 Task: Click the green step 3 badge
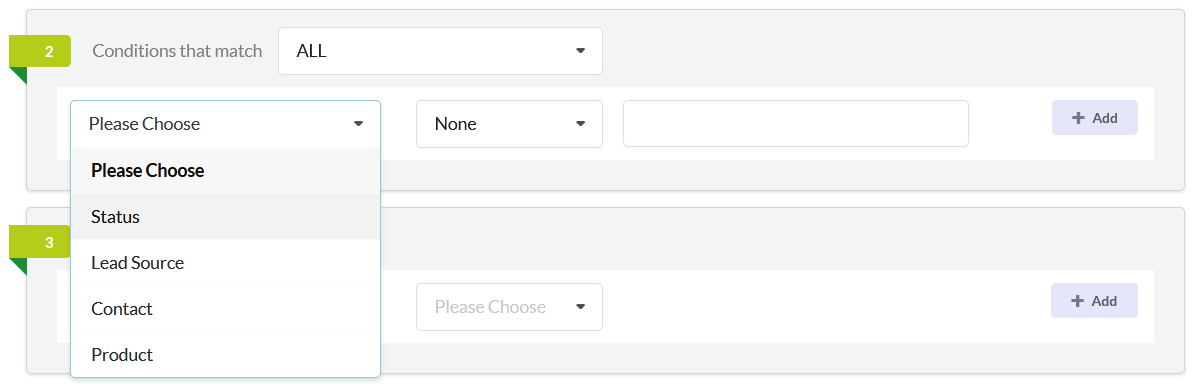(40, 243)
